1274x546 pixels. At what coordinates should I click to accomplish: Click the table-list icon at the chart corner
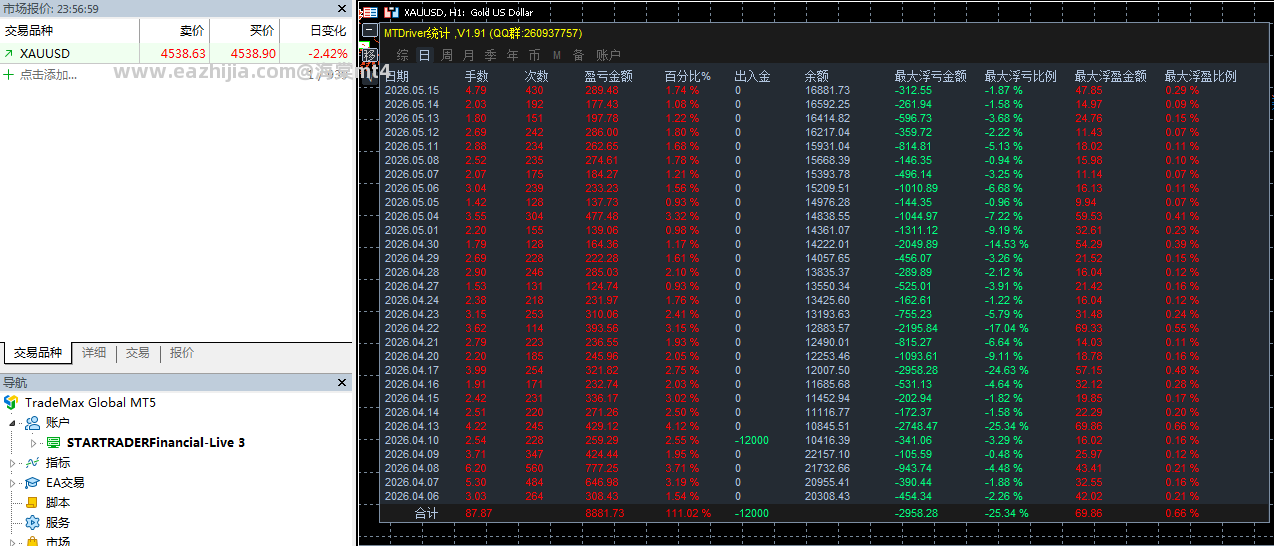(x=370, y=13)
